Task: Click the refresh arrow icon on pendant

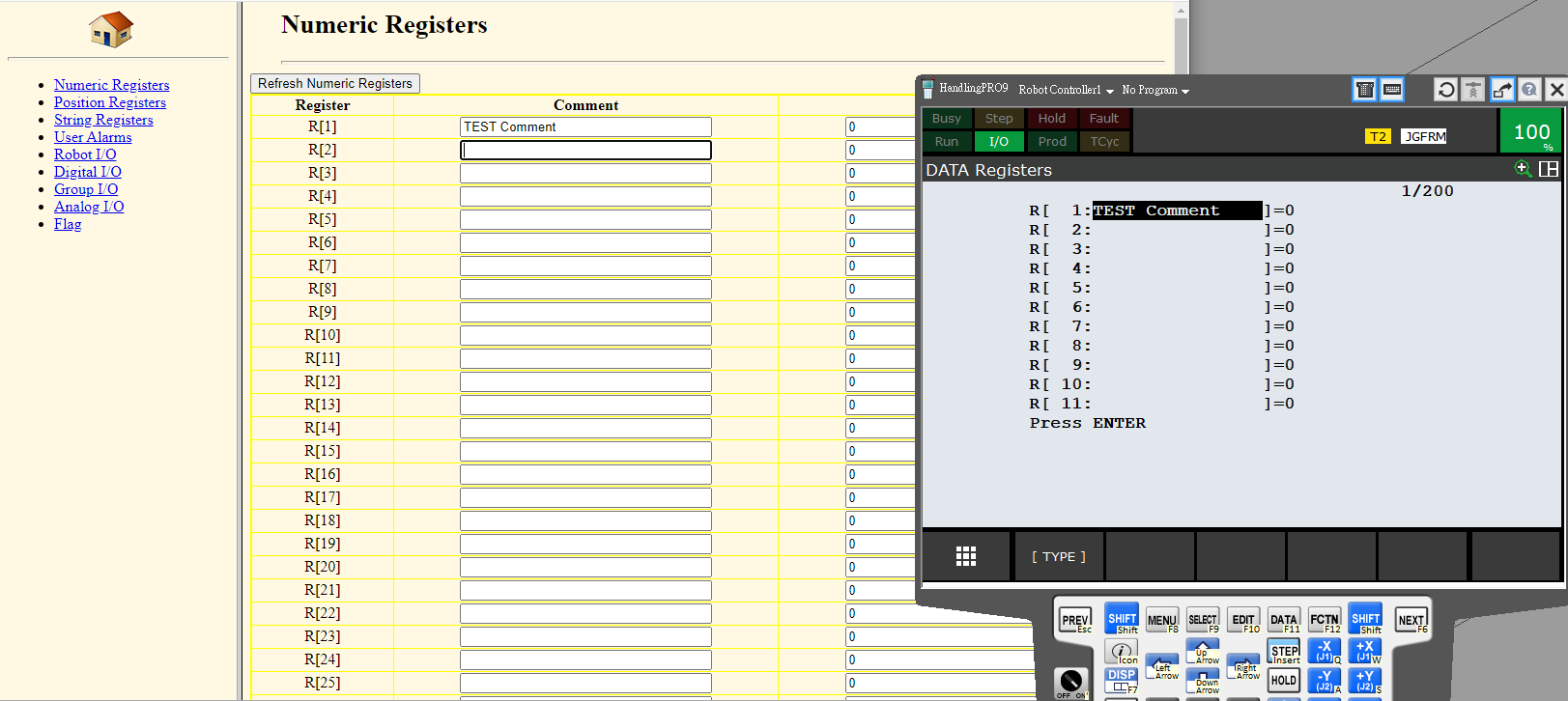Action: point(1445,90)
